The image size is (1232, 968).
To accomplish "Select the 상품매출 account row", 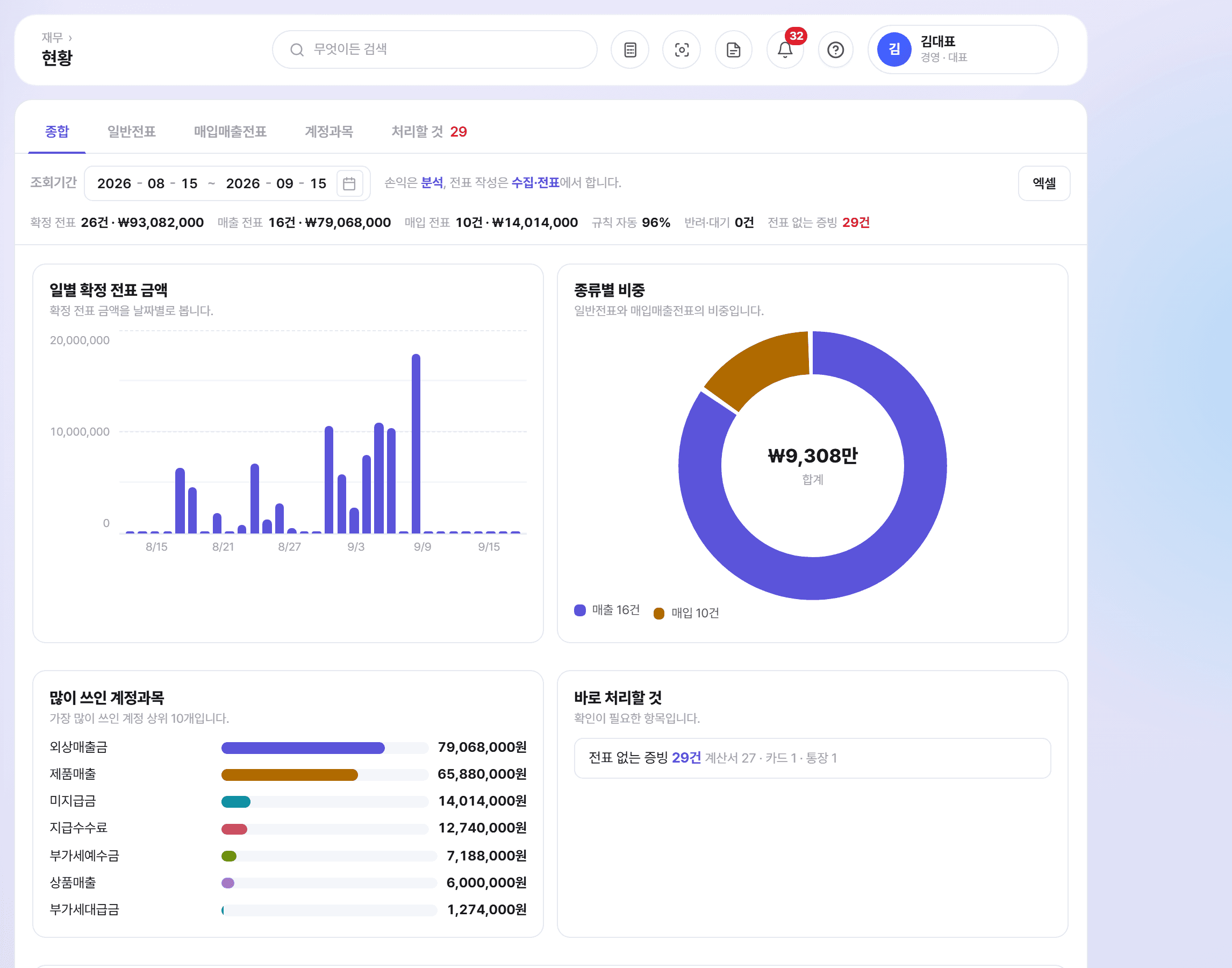I will tap(288, 882).
